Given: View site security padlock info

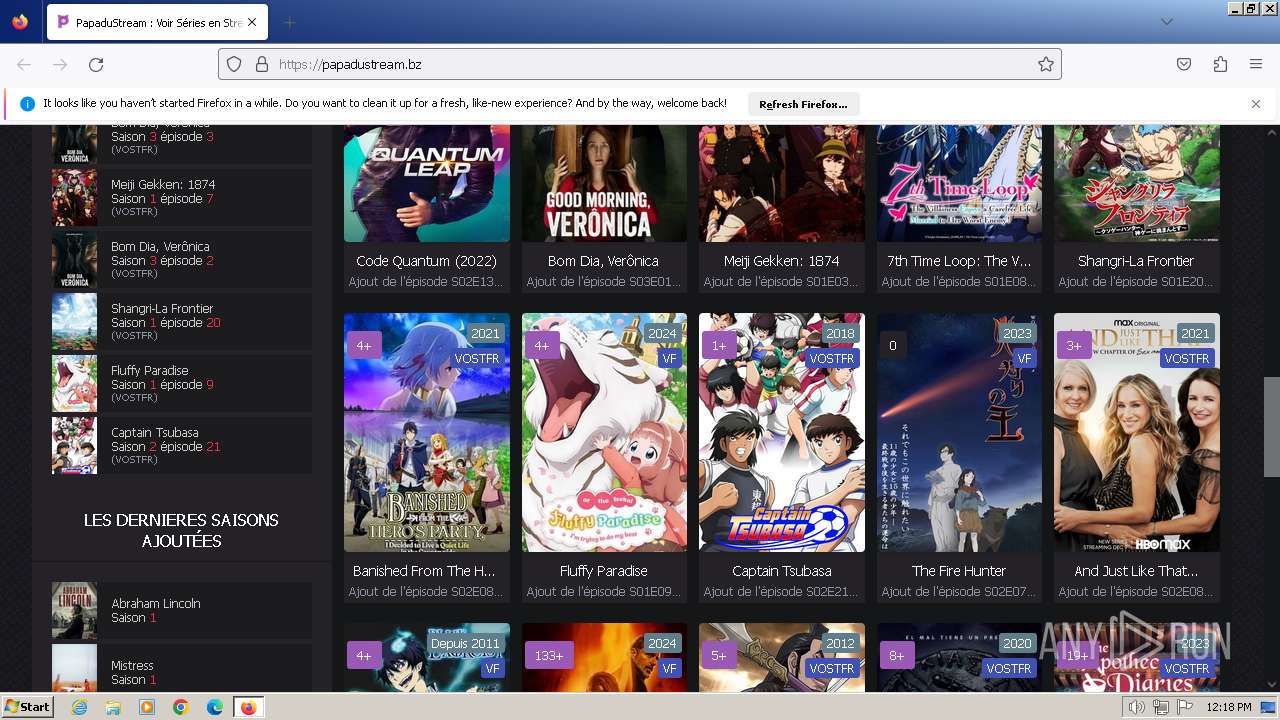Looking at the screenshot, I should pyautogui.click(x=262, y=64).
